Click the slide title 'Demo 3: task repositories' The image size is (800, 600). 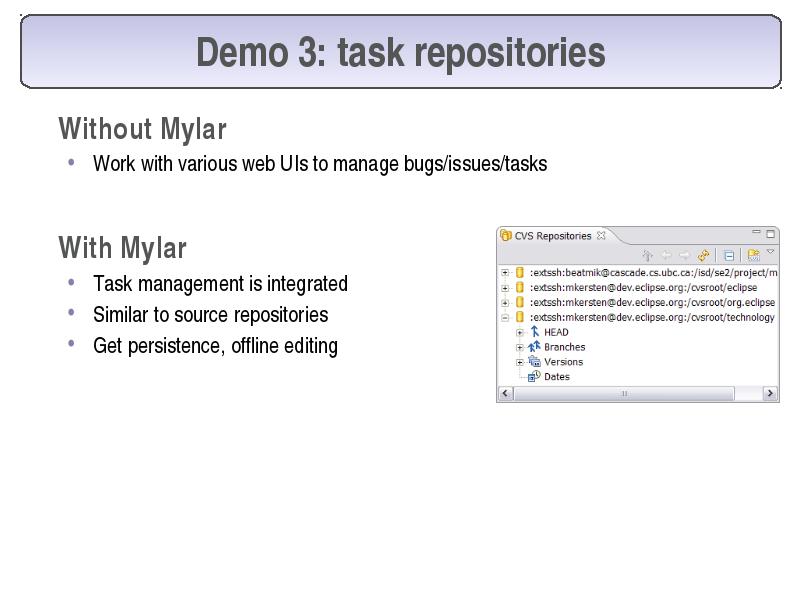tap(401, 52)
